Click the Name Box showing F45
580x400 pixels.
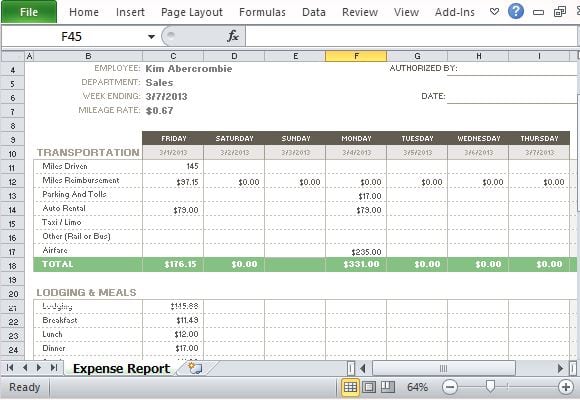pyautogui.click(x=72, y=37)
